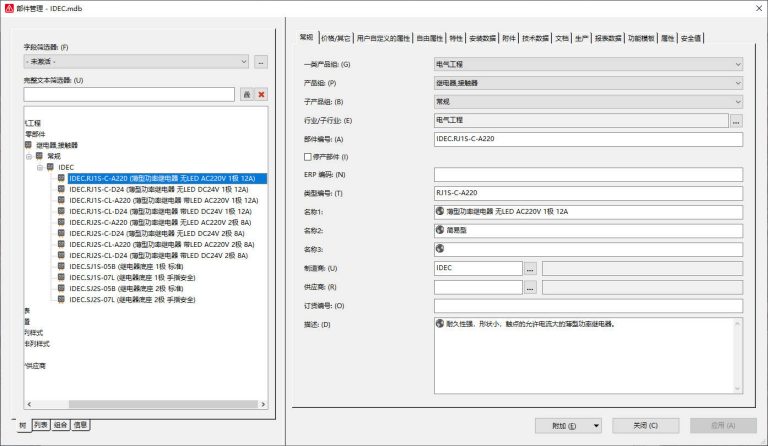Click the globe icon in the 描述 box

(440, 324)
